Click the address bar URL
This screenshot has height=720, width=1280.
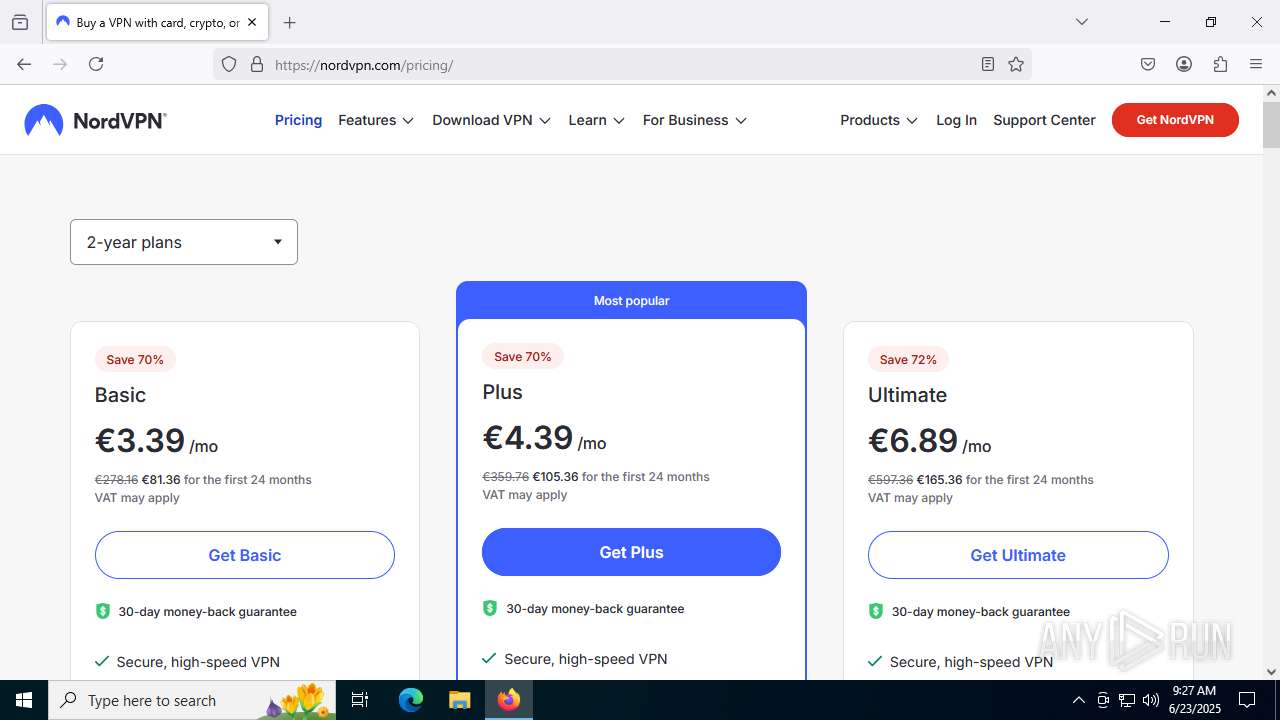[x=364, y=65]
